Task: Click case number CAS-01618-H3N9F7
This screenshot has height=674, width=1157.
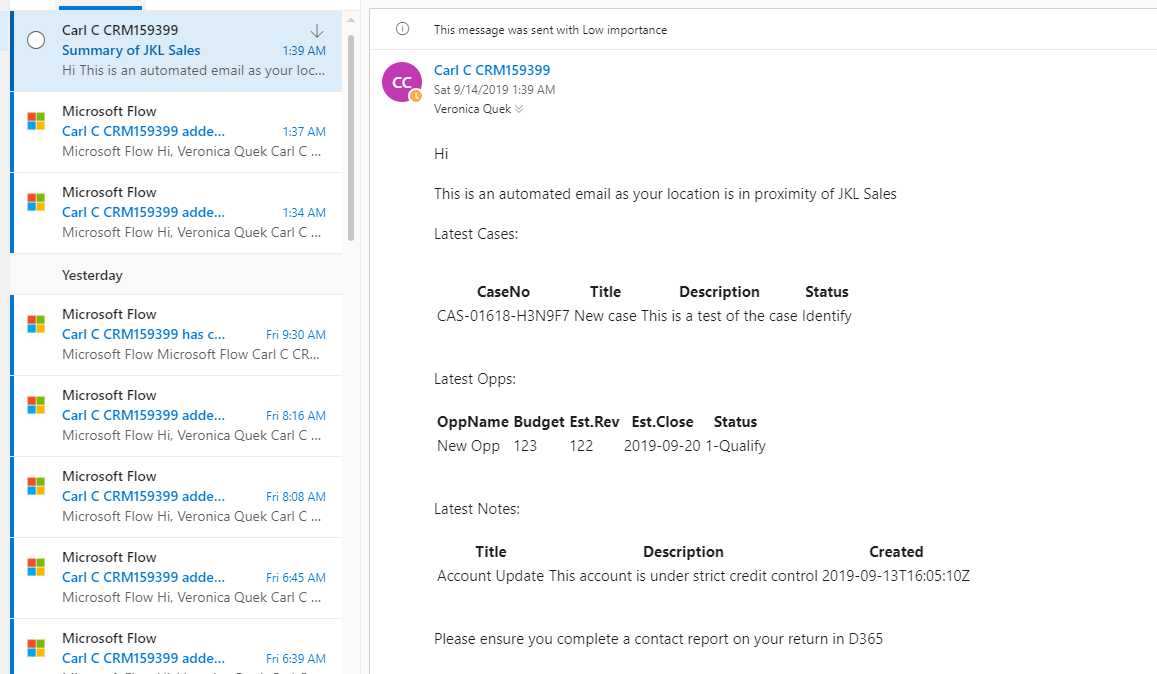Action: click(x=503, y=316)
